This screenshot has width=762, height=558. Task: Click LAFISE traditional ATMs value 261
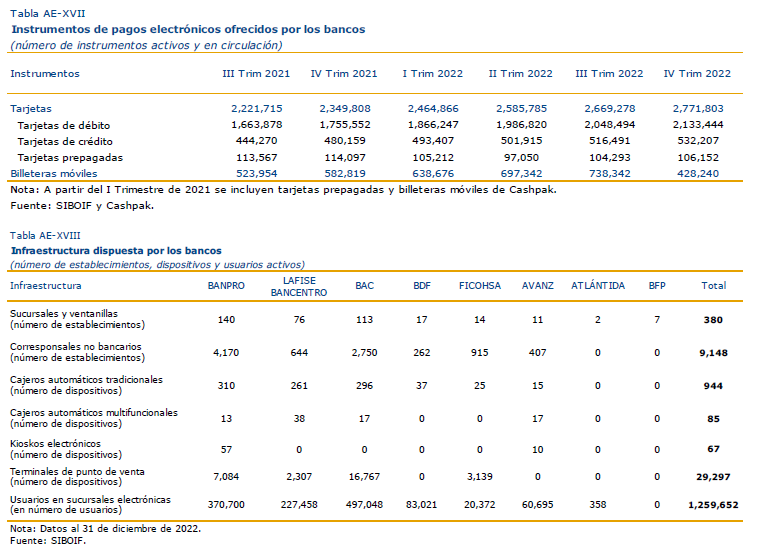tap(299, 386)
